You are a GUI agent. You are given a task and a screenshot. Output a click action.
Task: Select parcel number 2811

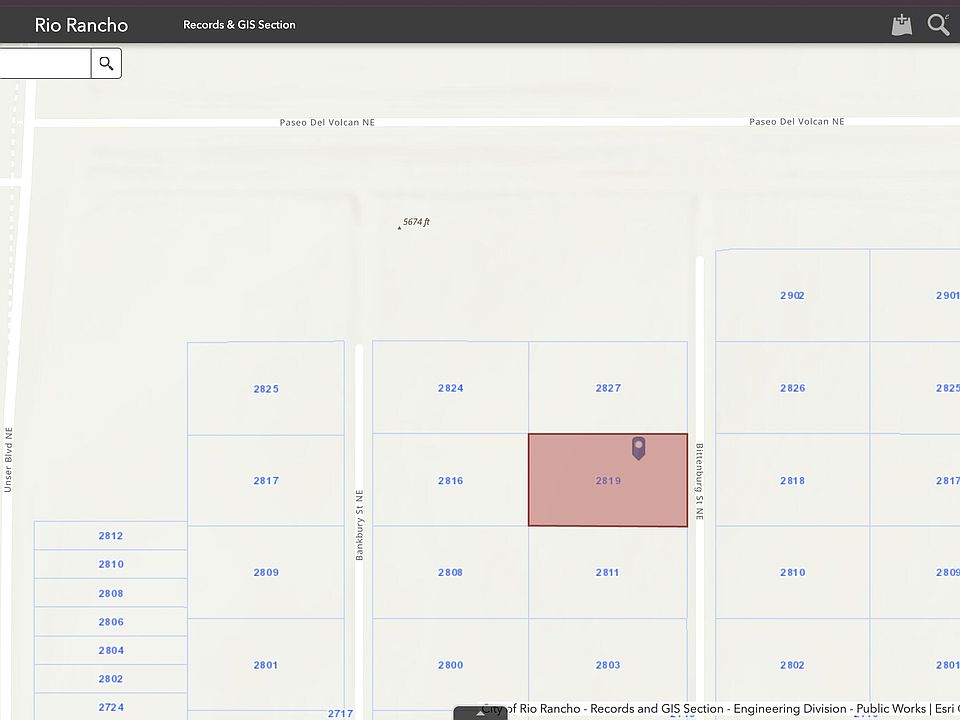607,572
